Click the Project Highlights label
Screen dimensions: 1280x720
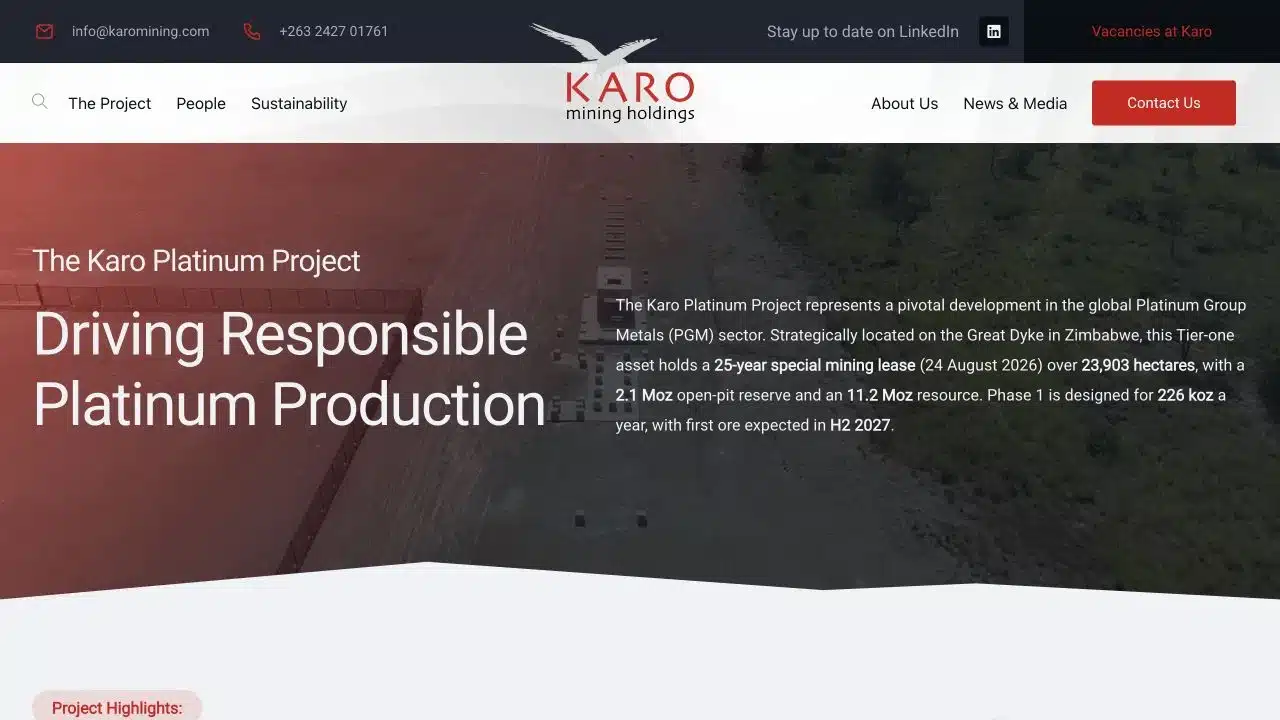[x=117, y=707]
